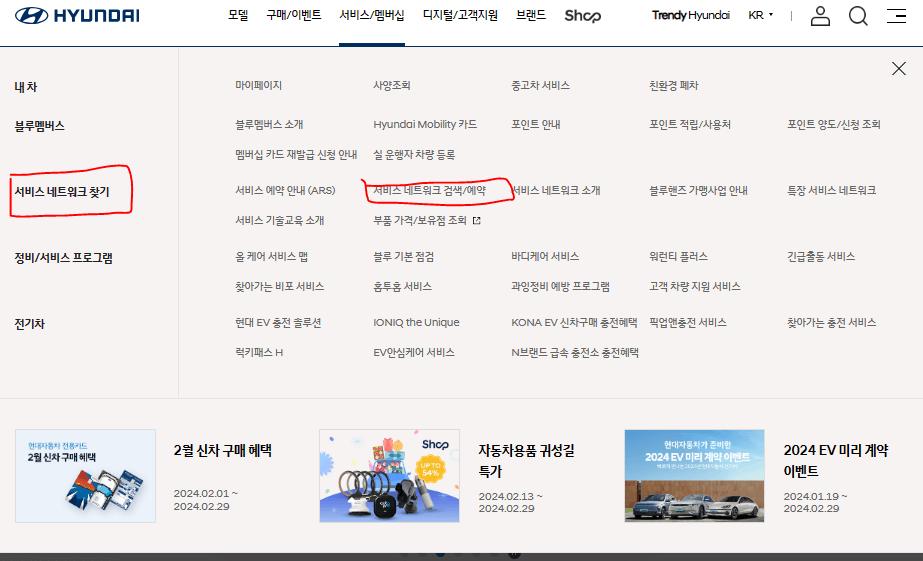The image size is (923, 561).
Task: Open 홈투홈 서비스 link
Action: point(402,286)
